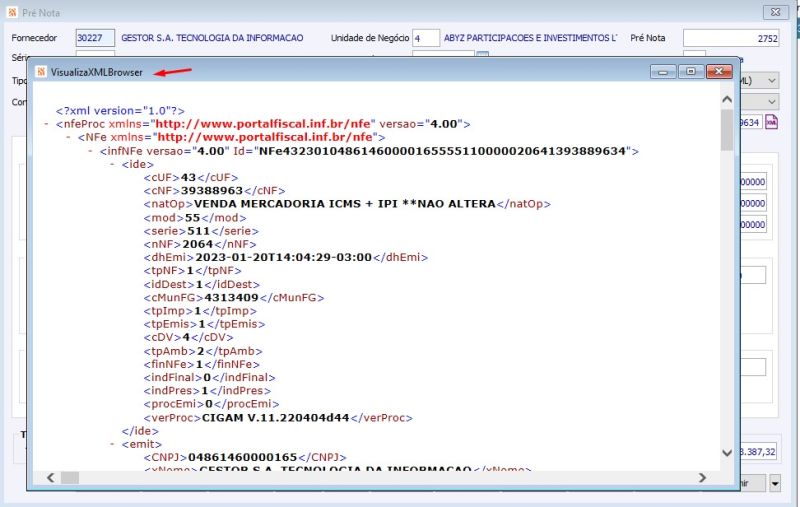
Task: Click cMunFG value 4313409
Action: pos(231,298)
